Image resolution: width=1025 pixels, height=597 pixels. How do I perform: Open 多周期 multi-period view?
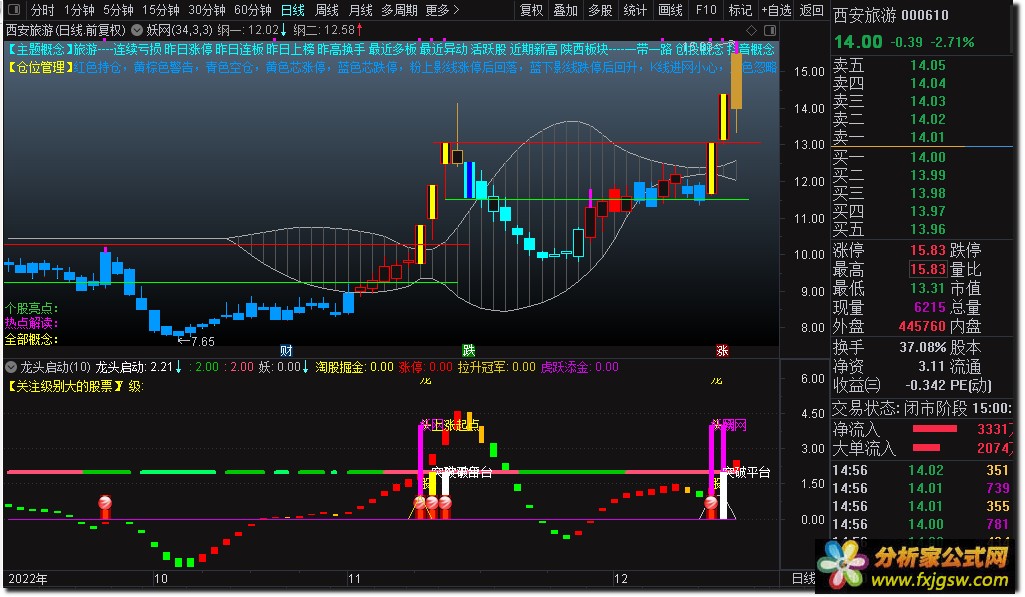coord(399,10)
